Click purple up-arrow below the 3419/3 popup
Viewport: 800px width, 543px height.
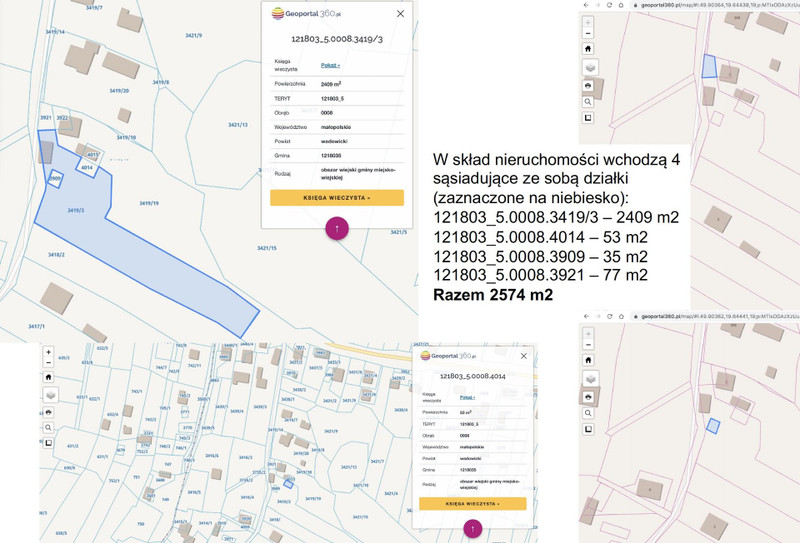(x=337, y=228)
